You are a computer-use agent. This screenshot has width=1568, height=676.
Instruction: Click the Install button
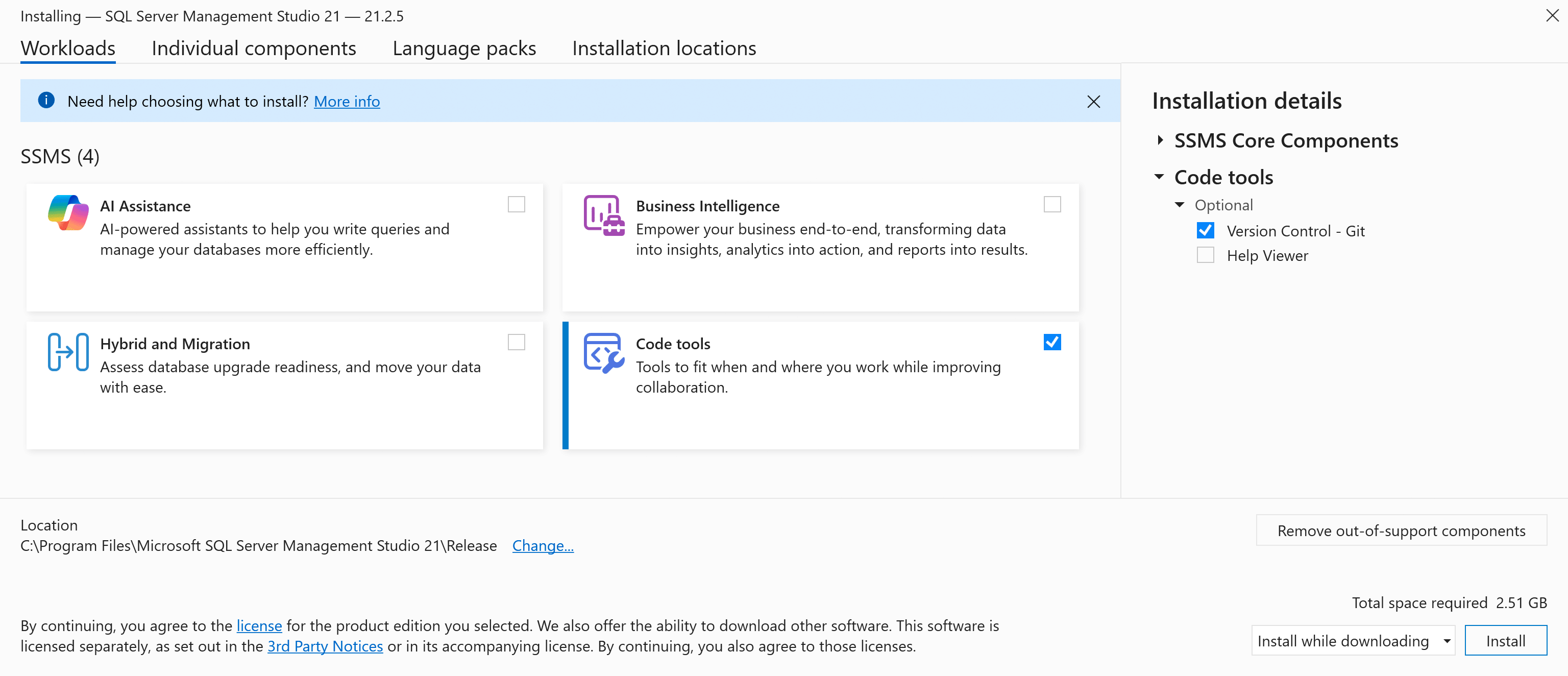tap(1505, 641)
